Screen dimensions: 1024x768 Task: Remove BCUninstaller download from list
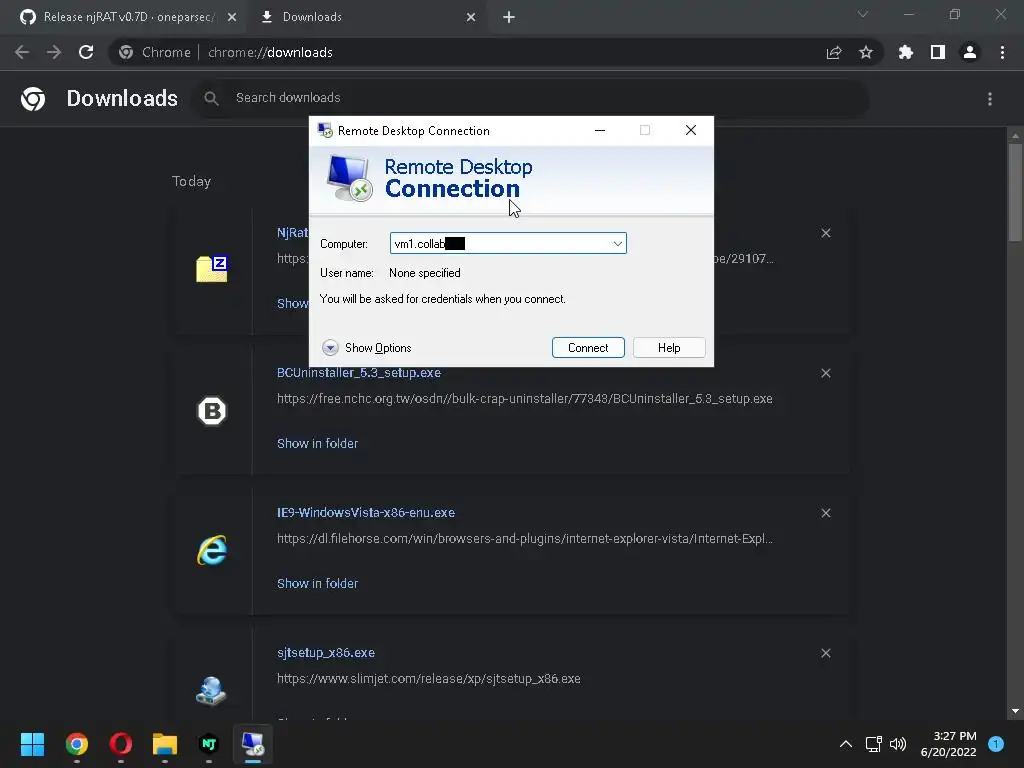coord(826,373)
